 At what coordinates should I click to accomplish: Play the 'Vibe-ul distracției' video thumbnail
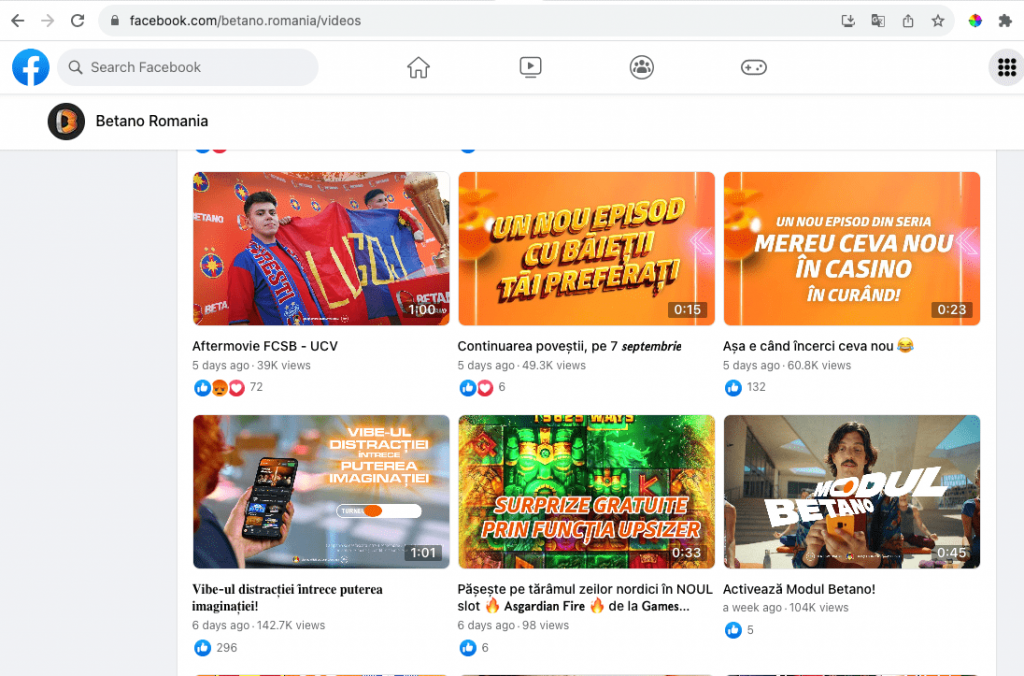pos(321,491)
